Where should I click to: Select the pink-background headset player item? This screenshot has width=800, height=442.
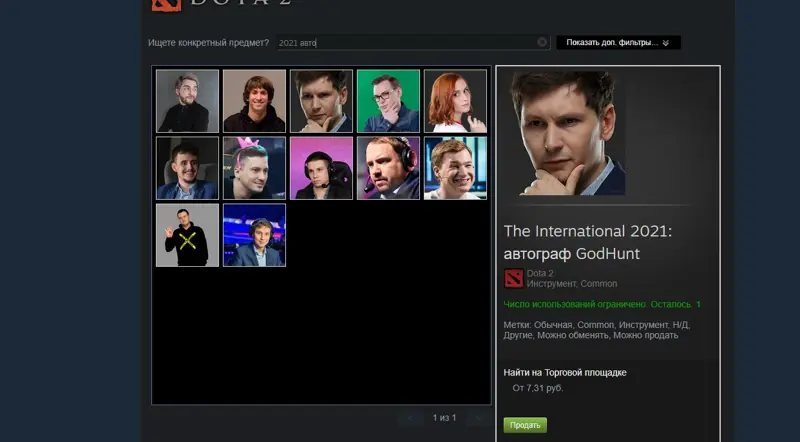pyautogui.click(x=321, y=168)
